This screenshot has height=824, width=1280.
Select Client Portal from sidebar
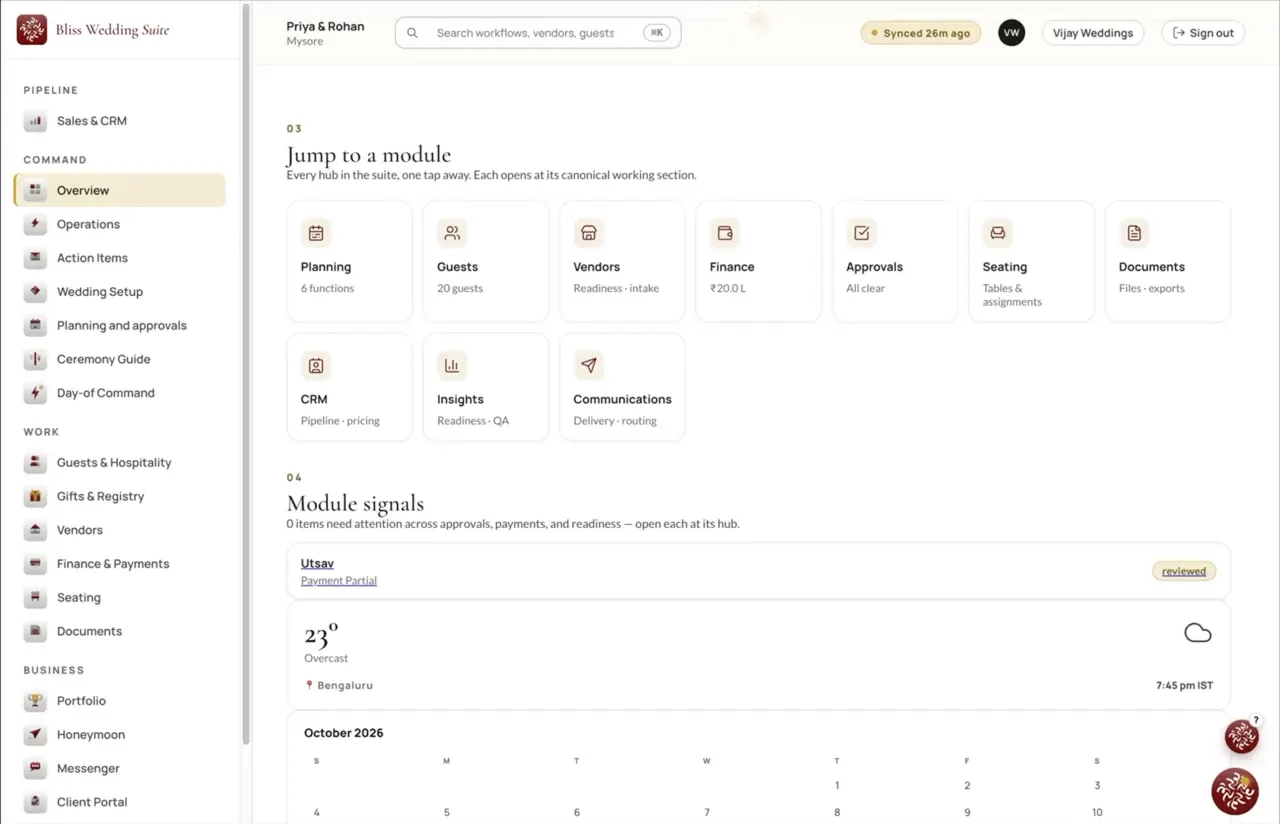(120, 802)
